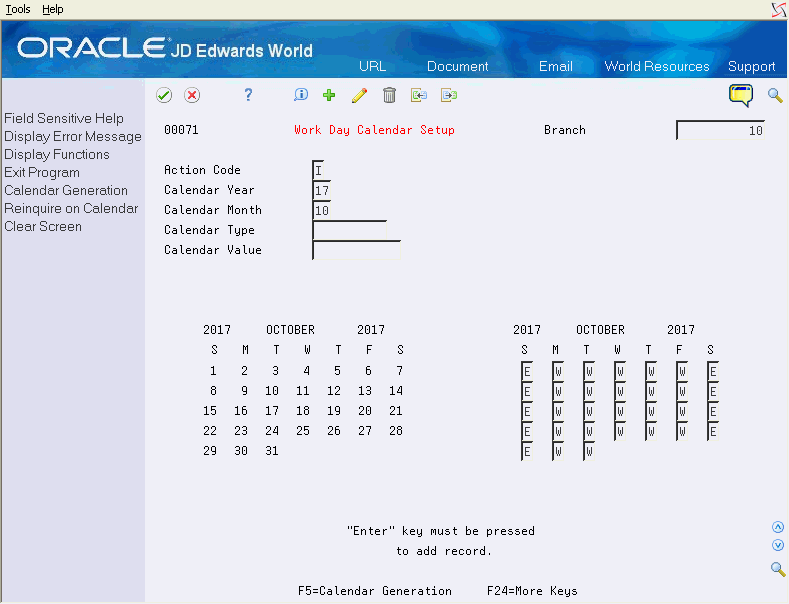Click date 1 in left calendar

tap(213, 371)
